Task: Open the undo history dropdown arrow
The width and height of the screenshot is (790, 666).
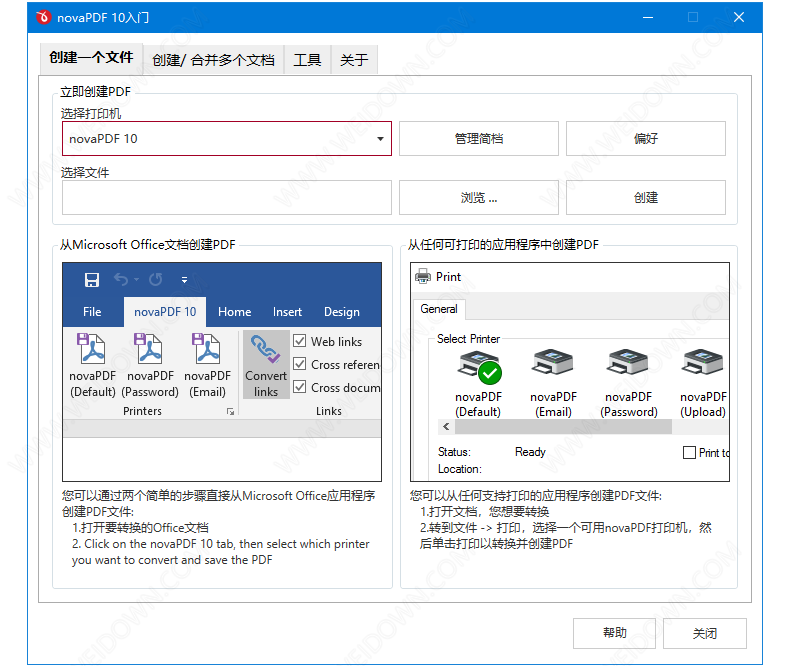Action: pyautogui.click(x=136, y=280)
